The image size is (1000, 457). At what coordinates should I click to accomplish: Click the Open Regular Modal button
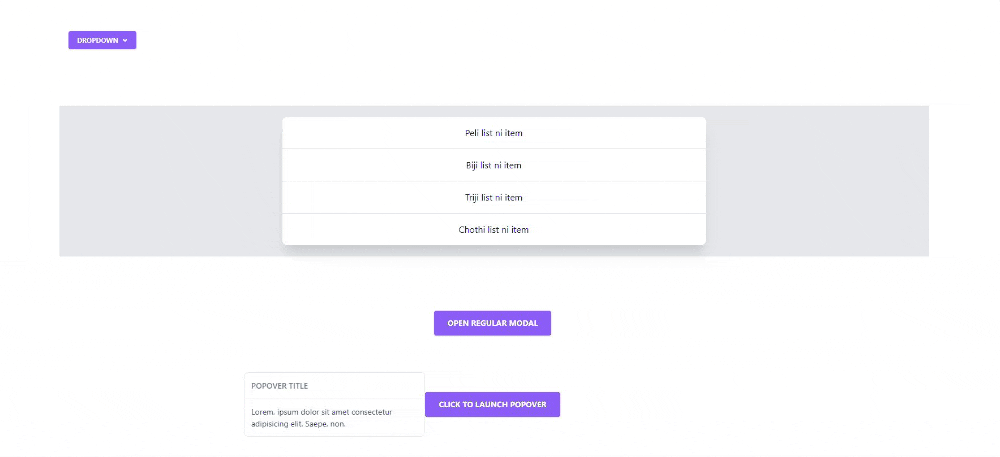click(x=492, y=323)
